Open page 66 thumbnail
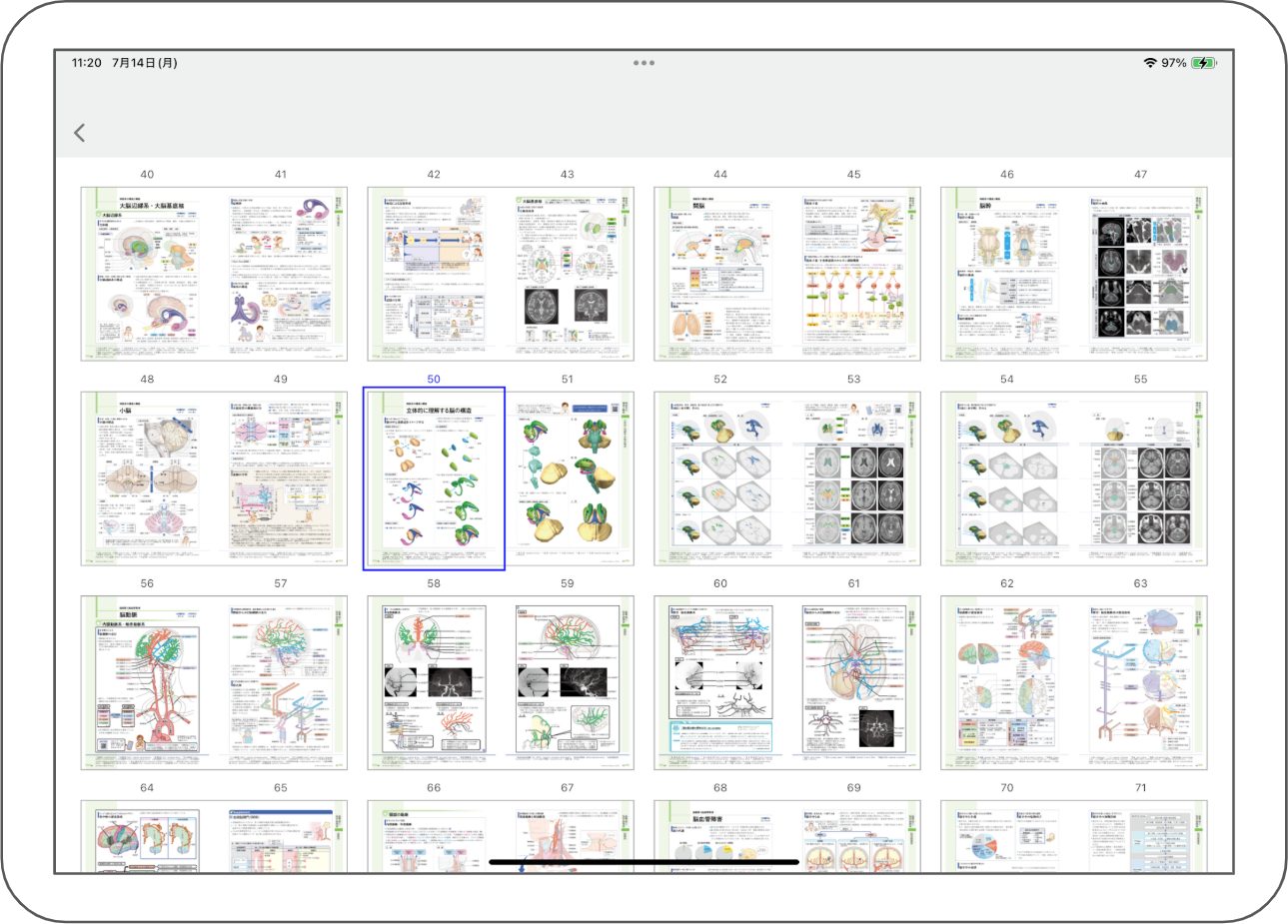 tap(434, 837)
